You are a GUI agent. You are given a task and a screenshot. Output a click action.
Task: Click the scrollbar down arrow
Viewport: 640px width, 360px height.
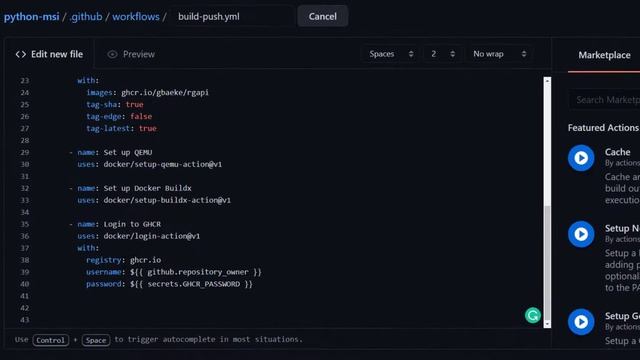(x=547, y=324)
